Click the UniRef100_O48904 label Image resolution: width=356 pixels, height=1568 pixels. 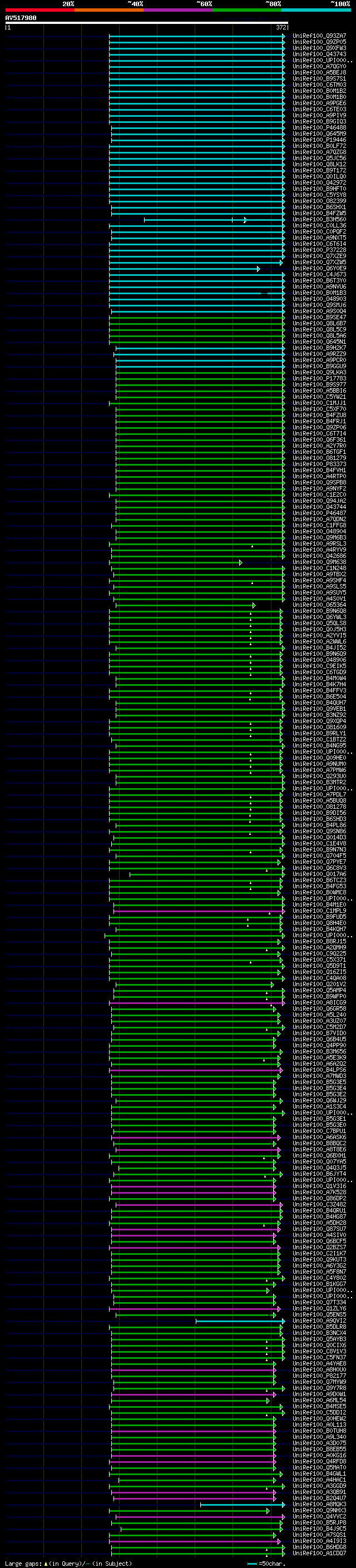click(x=319, y=531)
